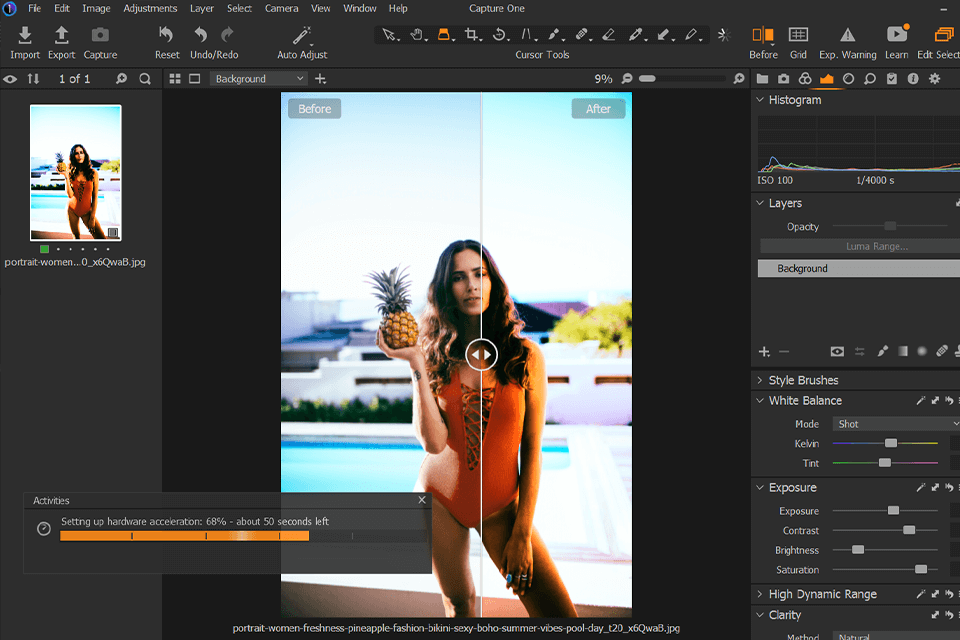The width and height of the screenshot is (960, 640).
Task: Select the Keystone tool
Action: click(526, 34)
